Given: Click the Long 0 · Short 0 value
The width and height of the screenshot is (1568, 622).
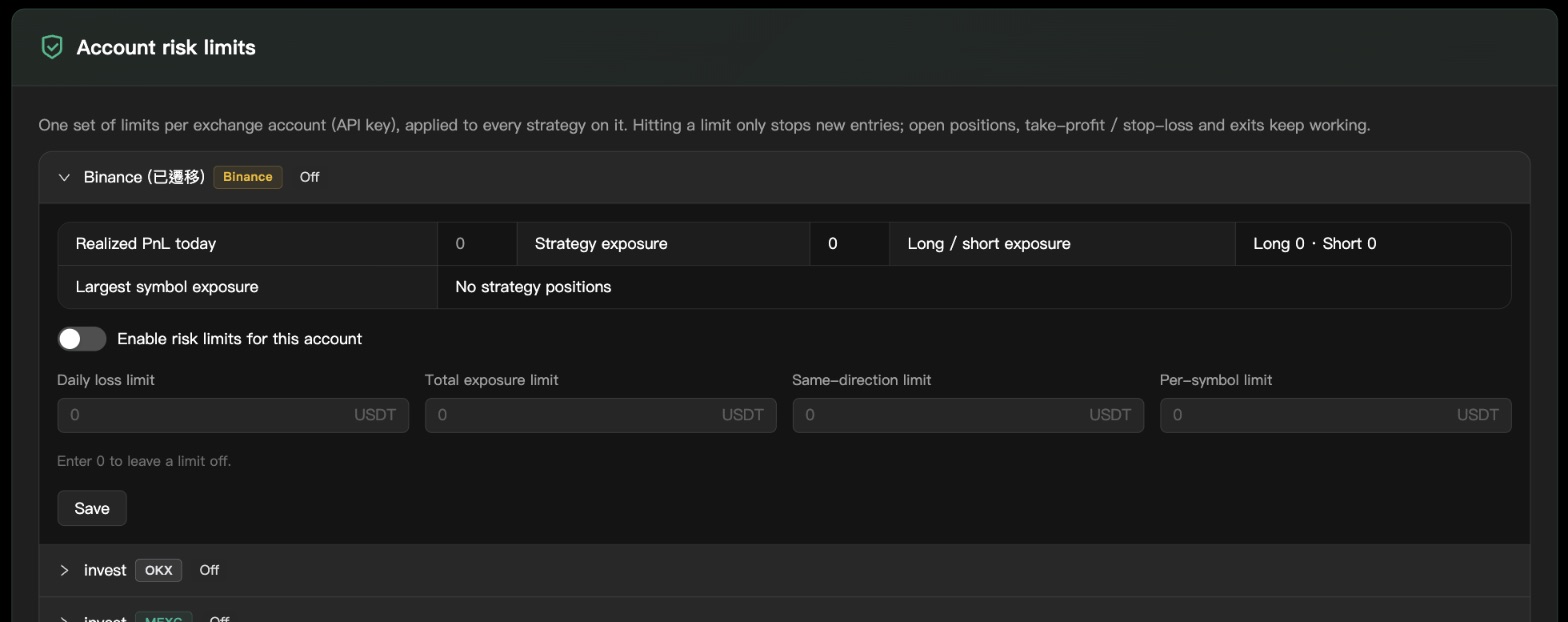Looking at the screenshot, I should click(1315, 244).
